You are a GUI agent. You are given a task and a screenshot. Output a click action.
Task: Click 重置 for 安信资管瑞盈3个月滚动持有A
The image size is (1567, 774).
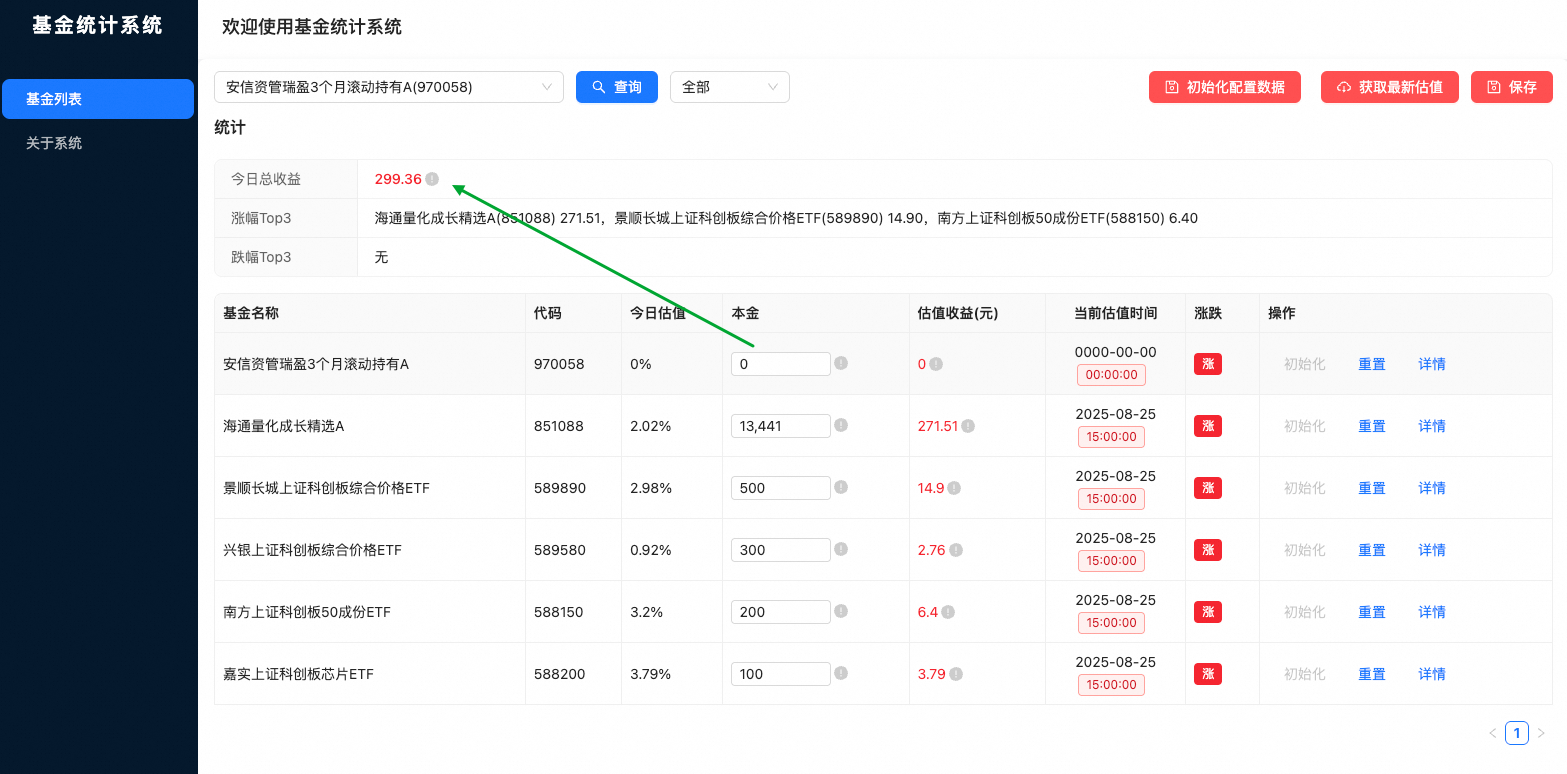point(1372,364)
